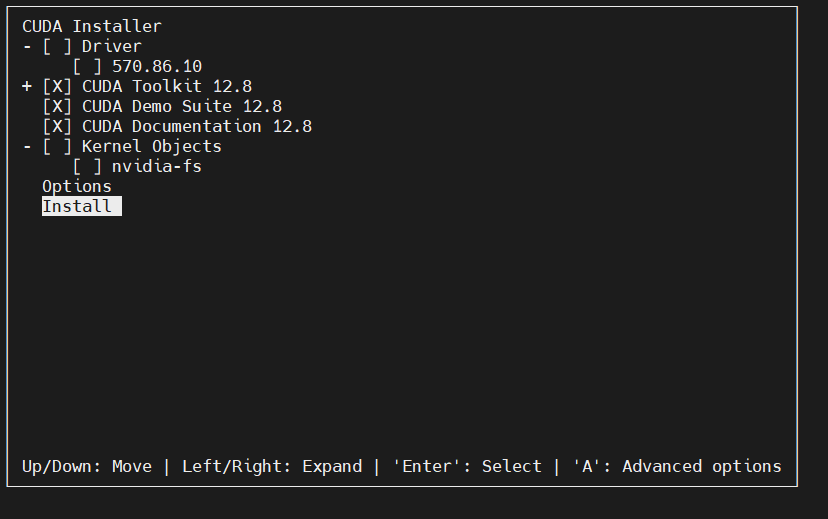Click the 'Enter': Select hint

click(x=467, y=467)
